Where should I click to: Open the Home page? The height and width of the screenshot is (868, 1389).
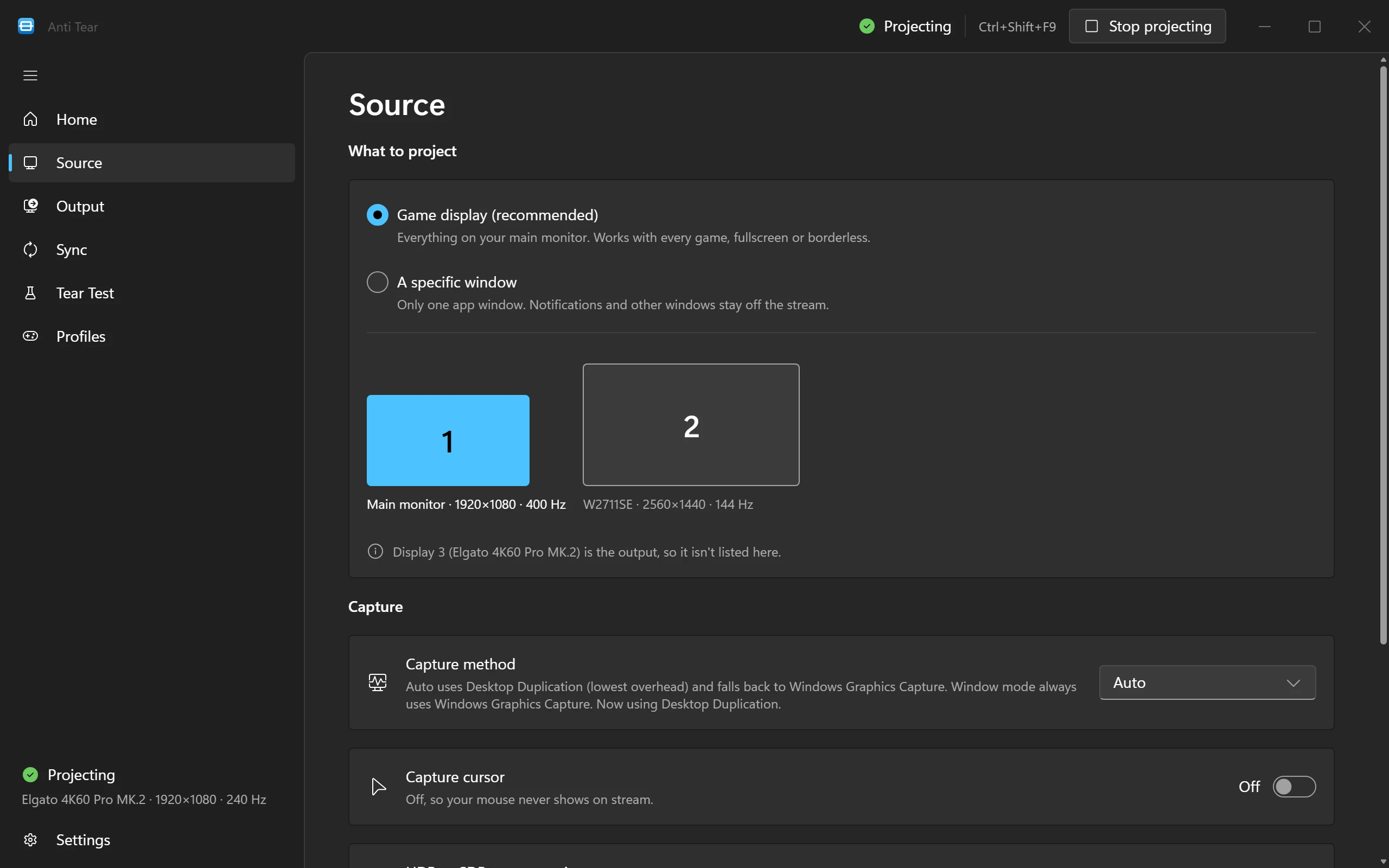[x=151, y=119]
